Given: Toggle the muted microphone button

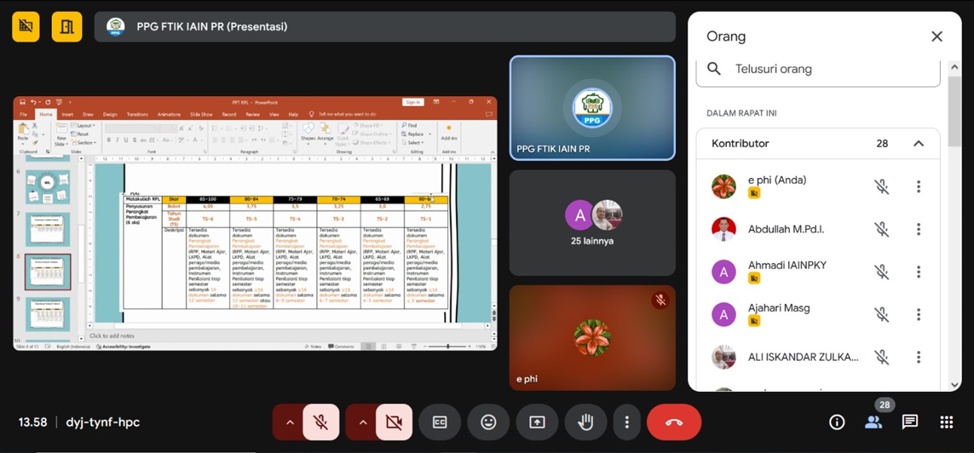Looking at the screenshot, I should point(321,422).
